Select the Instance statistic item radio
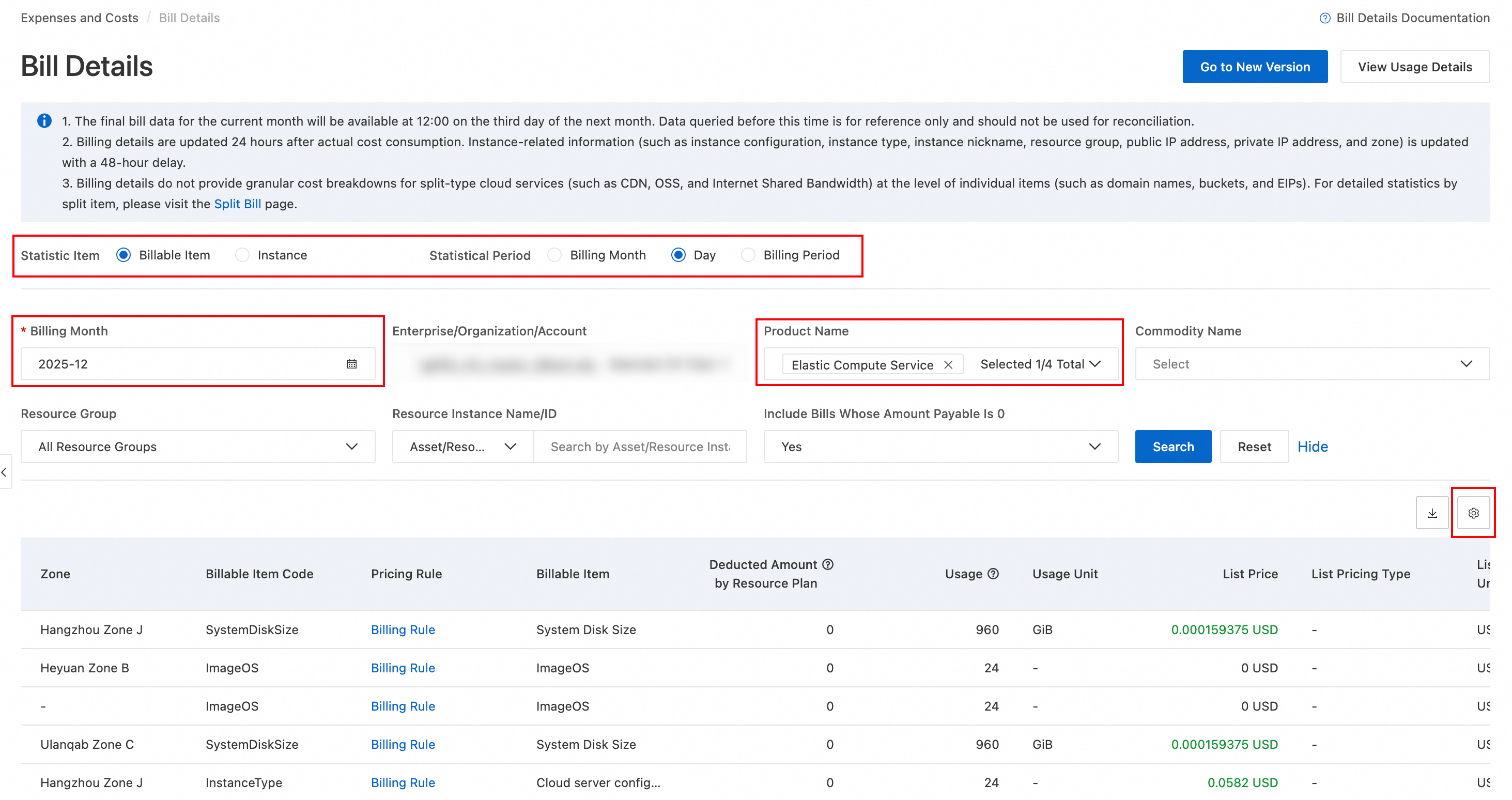Screen dimensions: 1512x800 (242, 255)
